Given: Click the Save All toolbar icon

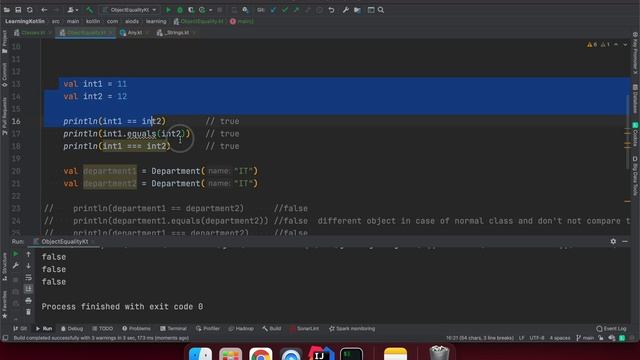Looking at the screenshot, I should coord(18,10).
